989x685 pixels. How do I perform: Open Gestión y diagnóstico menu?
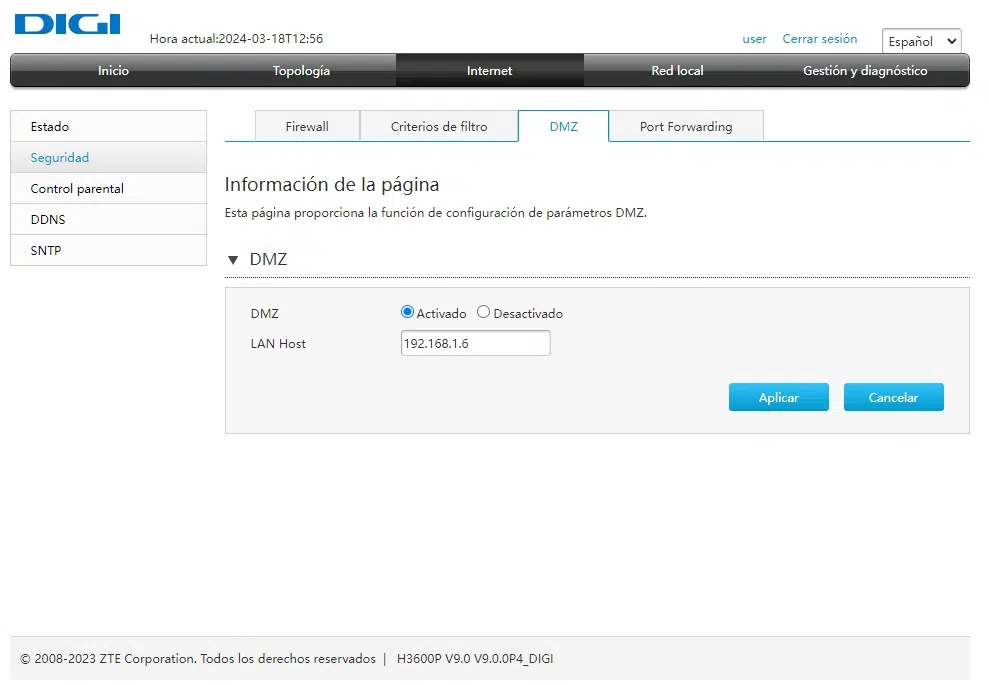(865, 70)
